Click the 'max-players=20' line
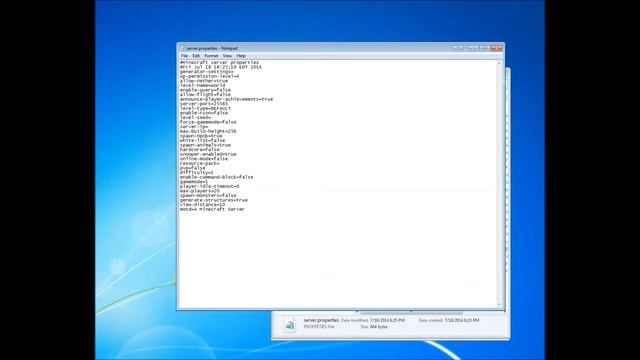 click(x=200, y=191)
